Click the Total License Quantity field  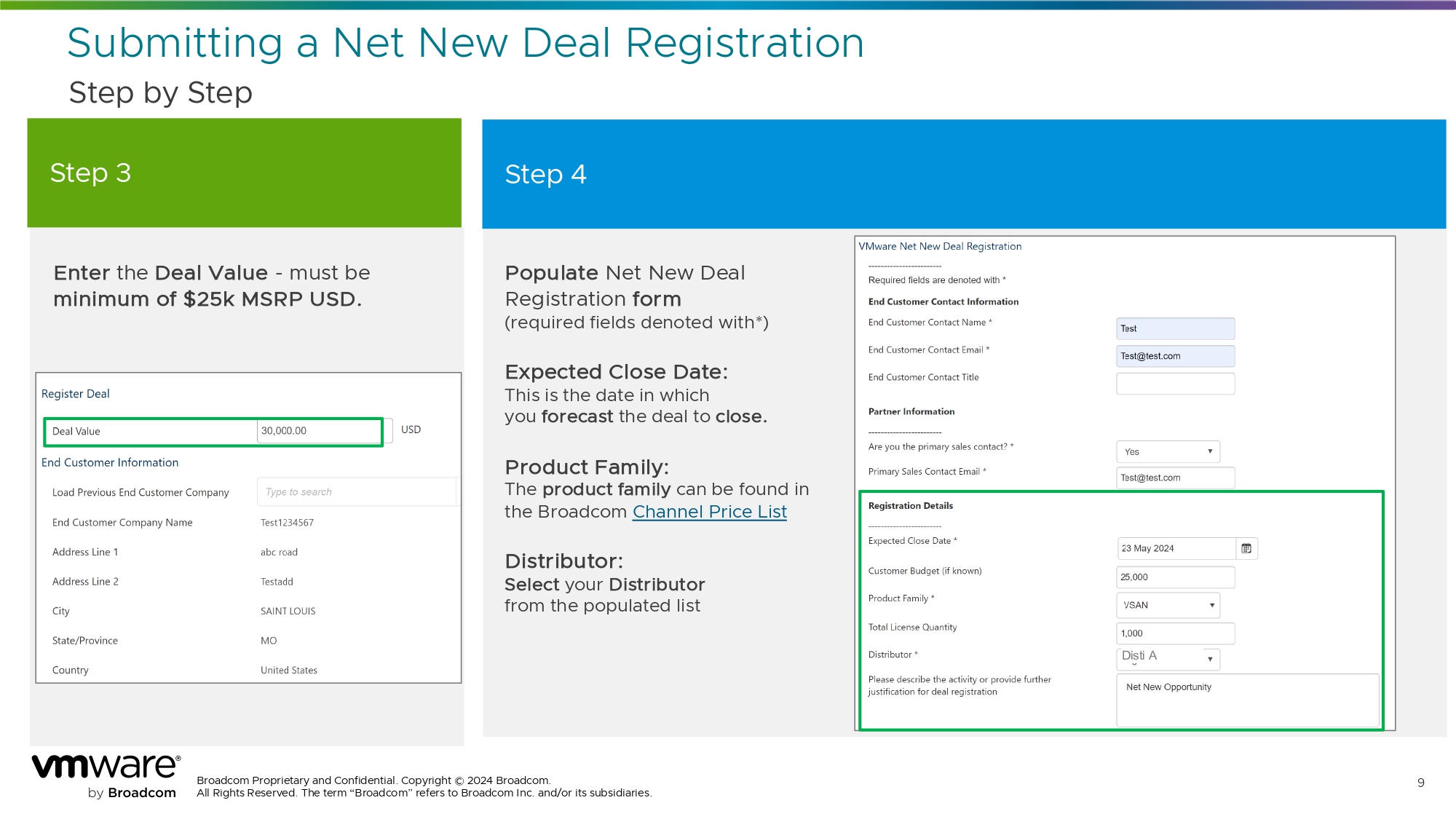[x=1175, y=633]
